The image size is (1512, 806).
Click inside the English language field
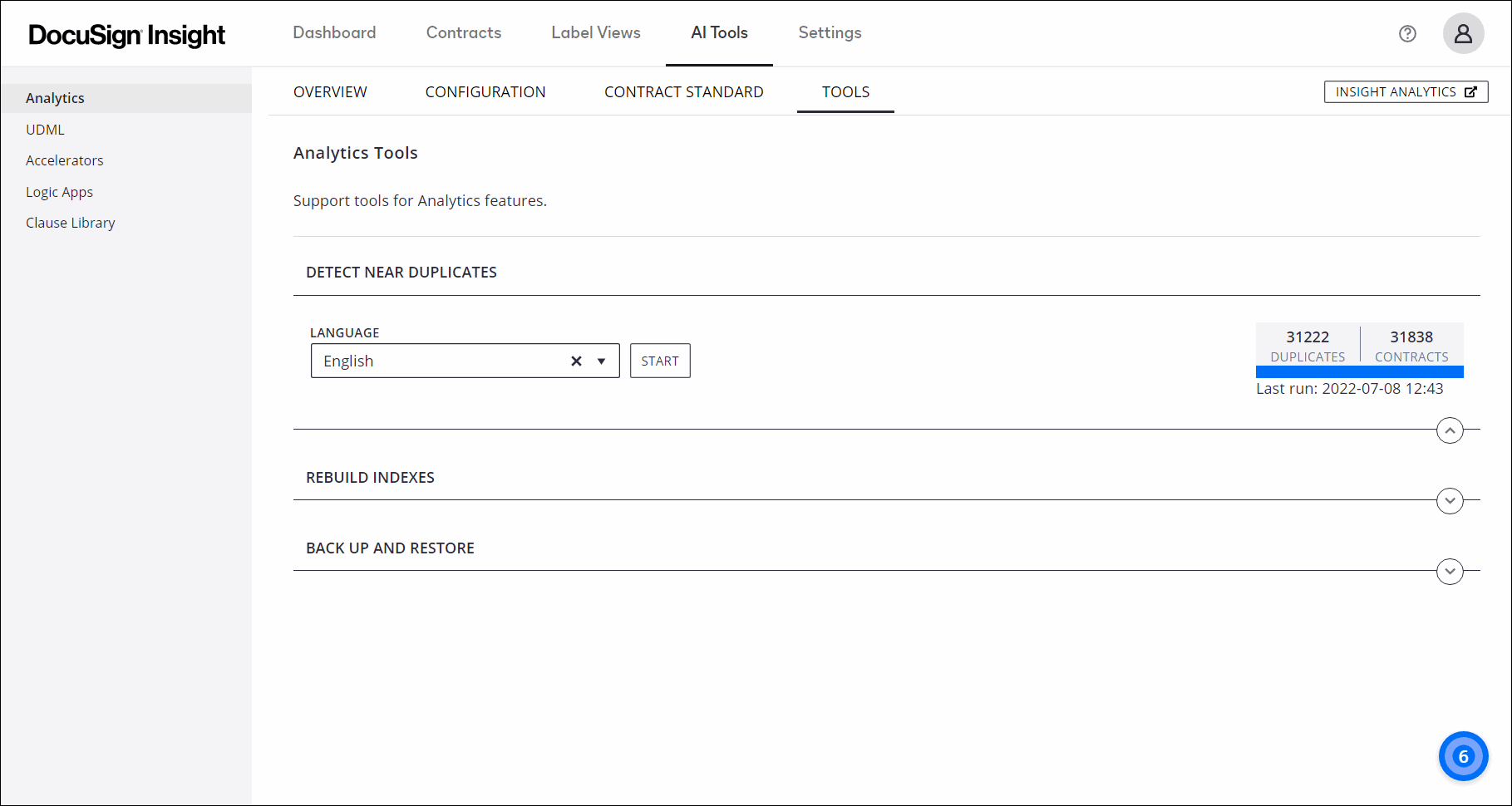pos(416,361)
